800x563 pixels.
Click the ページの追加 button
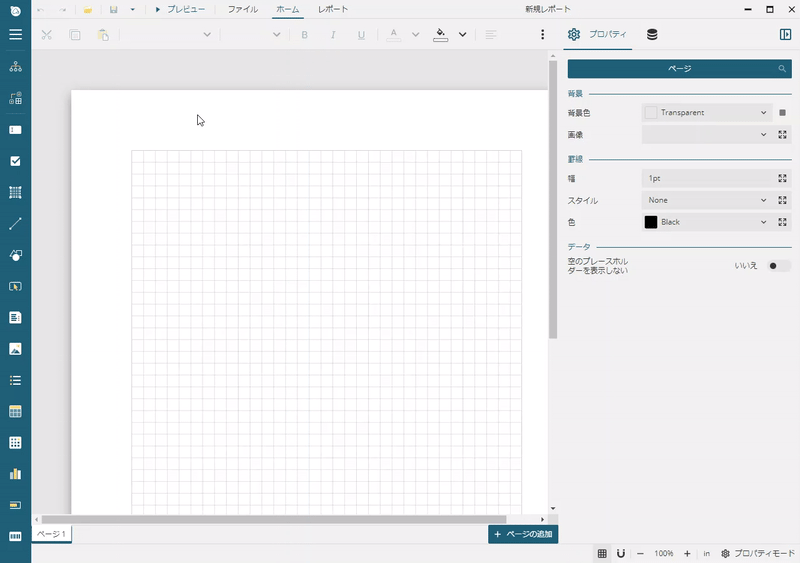pyautogui.click(x=523, y=535)
